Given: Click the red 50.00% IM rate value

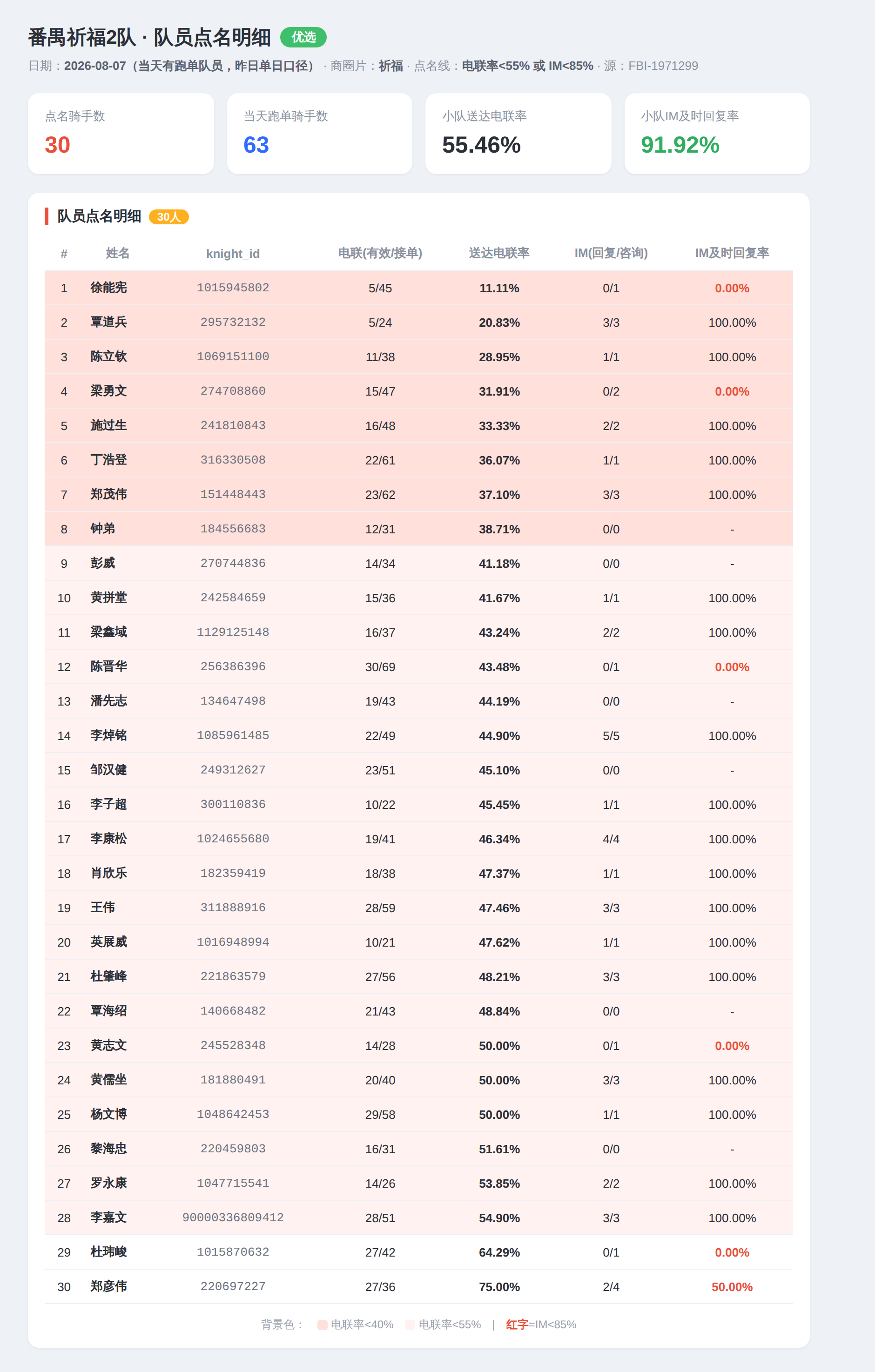Looking at the screenshot, I should (732, 1286).
